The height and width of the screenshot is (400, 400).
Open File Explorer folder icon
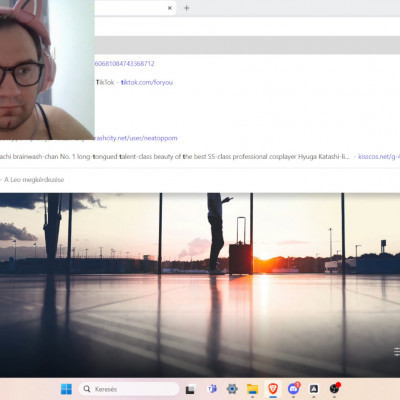[252, 389]
